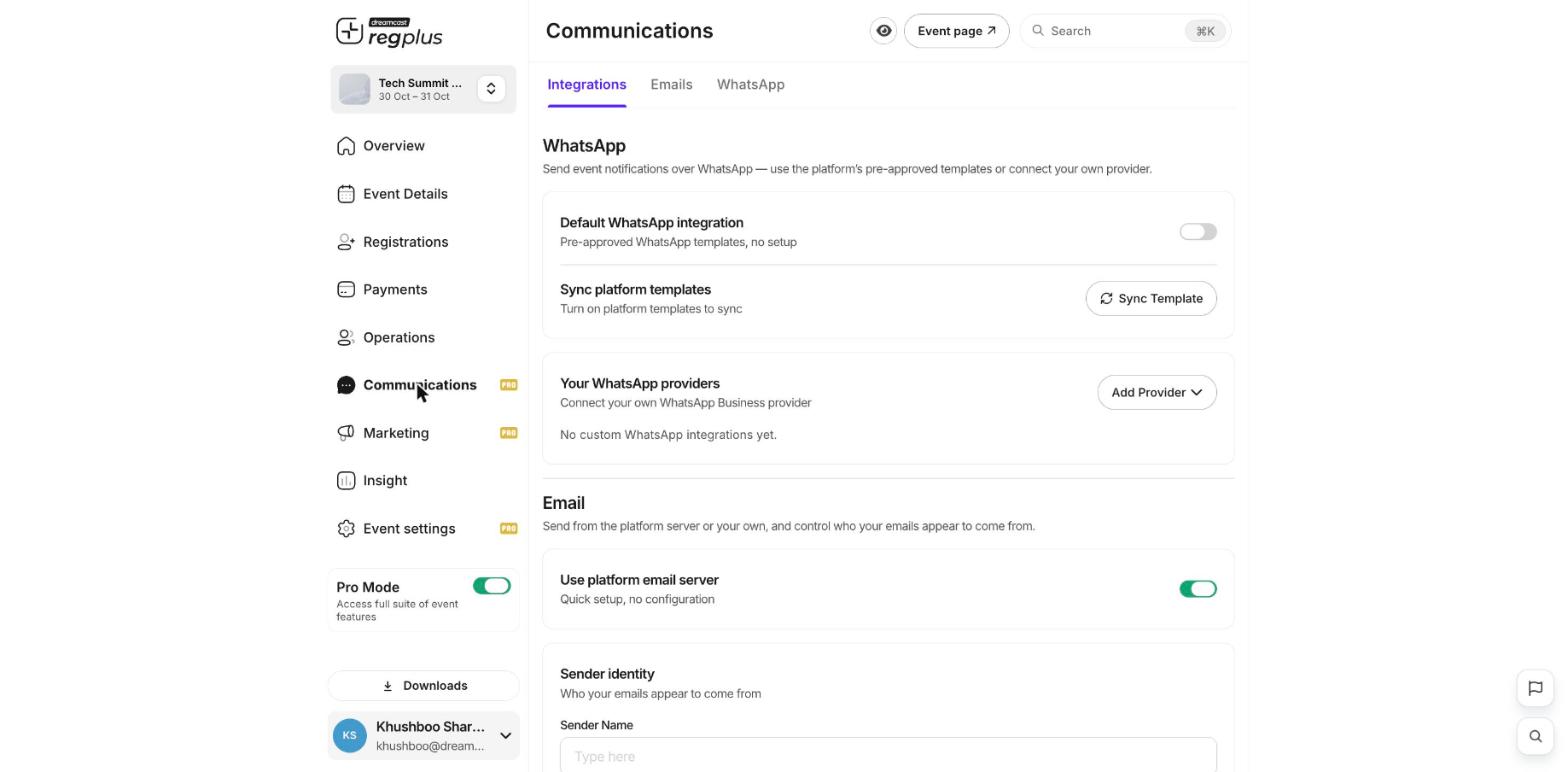Click the regplus logo
This screenshot has width=1568, height=772.
click(x=389, y=32)
